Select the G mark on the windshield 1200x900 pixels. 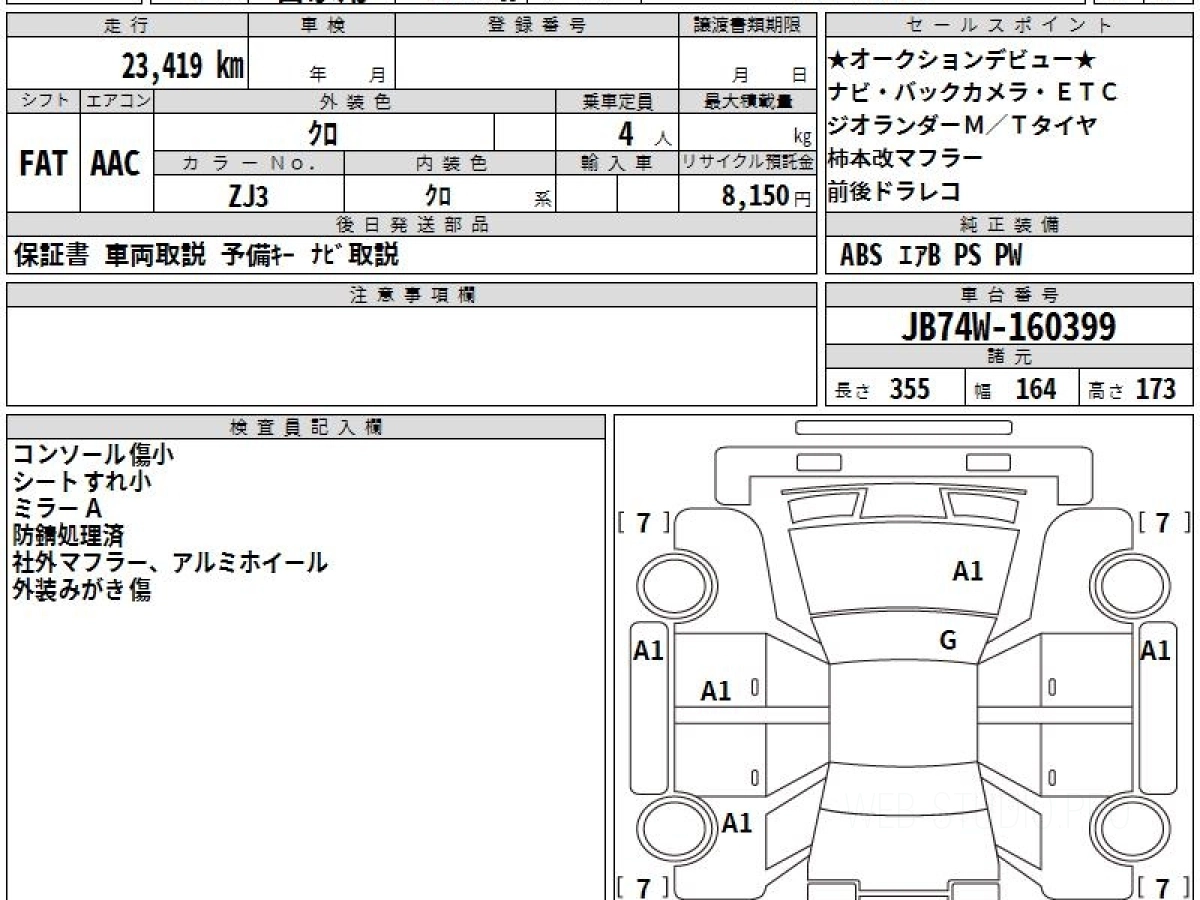948,641
